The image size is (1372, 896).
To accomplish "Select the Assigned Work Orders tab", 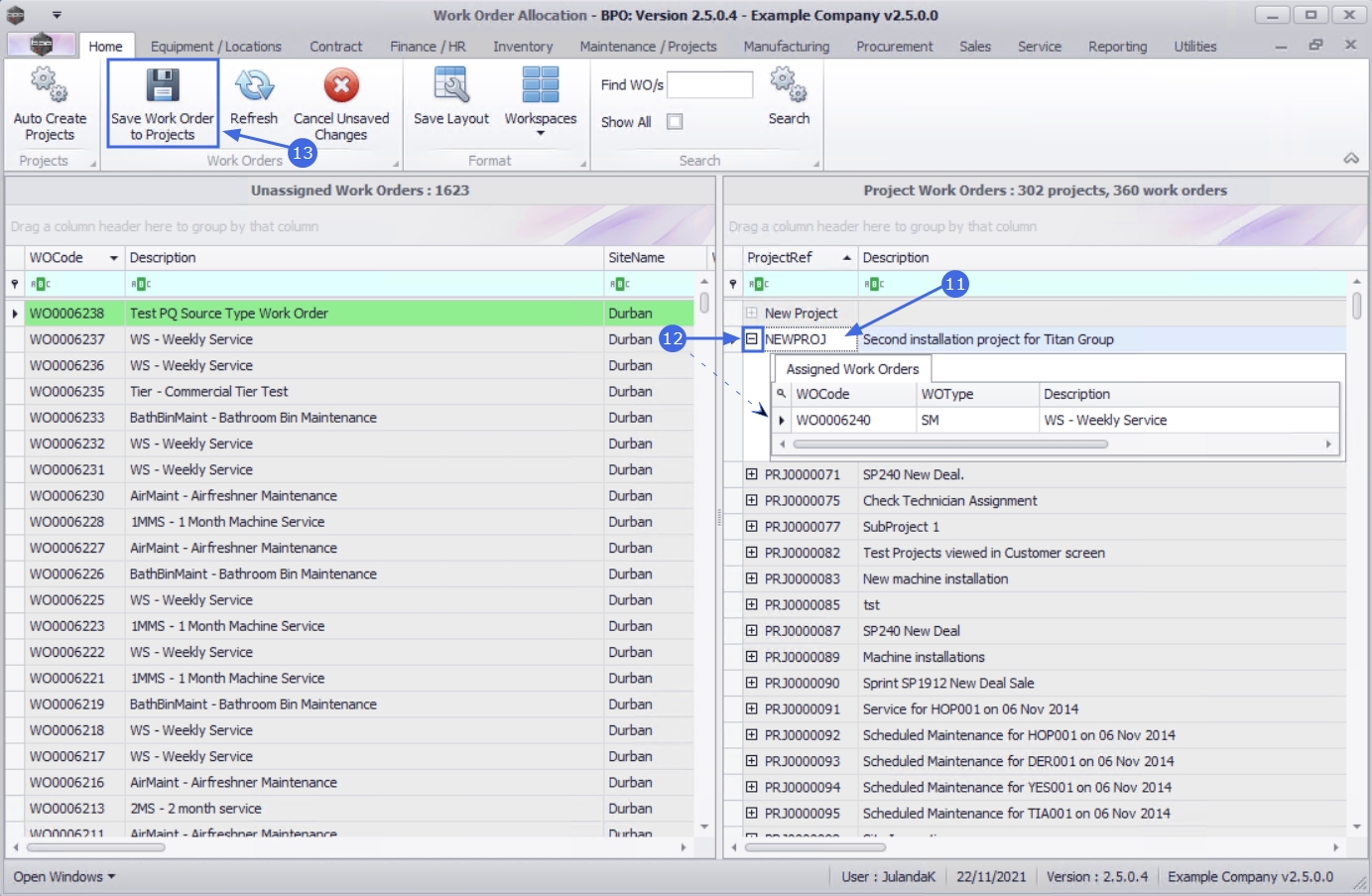I will tap(852, 369).
